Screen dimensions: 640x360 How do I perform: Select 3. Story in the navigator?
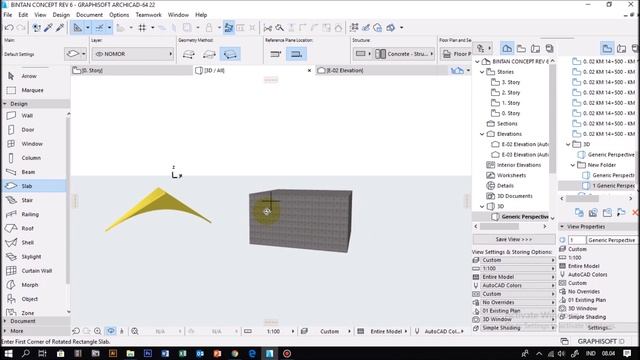[x=511, y=82]
